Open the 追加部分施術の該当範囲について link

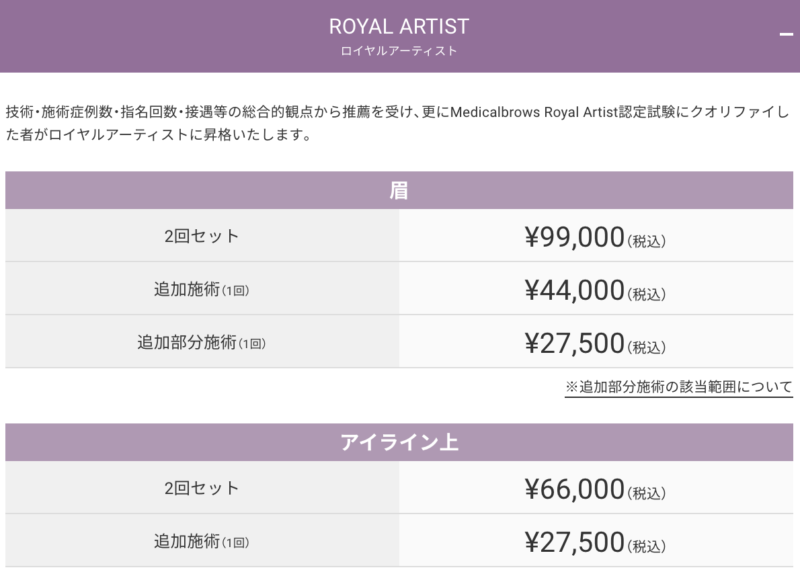[x=679, y=387]
